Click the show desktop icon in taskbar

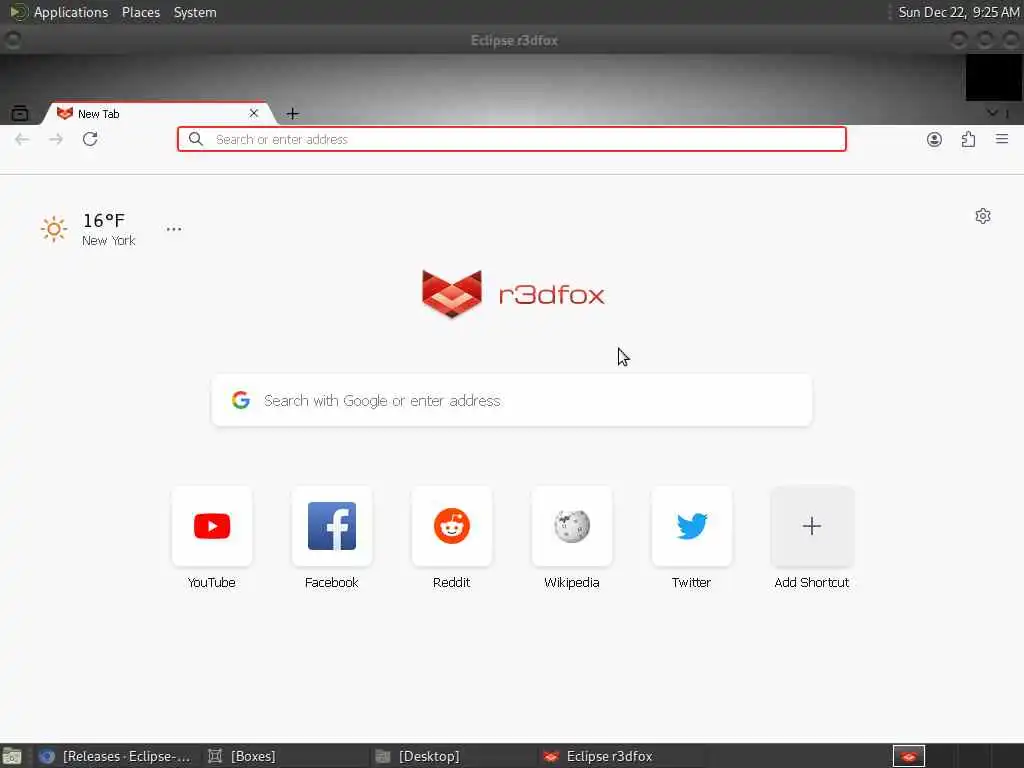pos(12,757)
